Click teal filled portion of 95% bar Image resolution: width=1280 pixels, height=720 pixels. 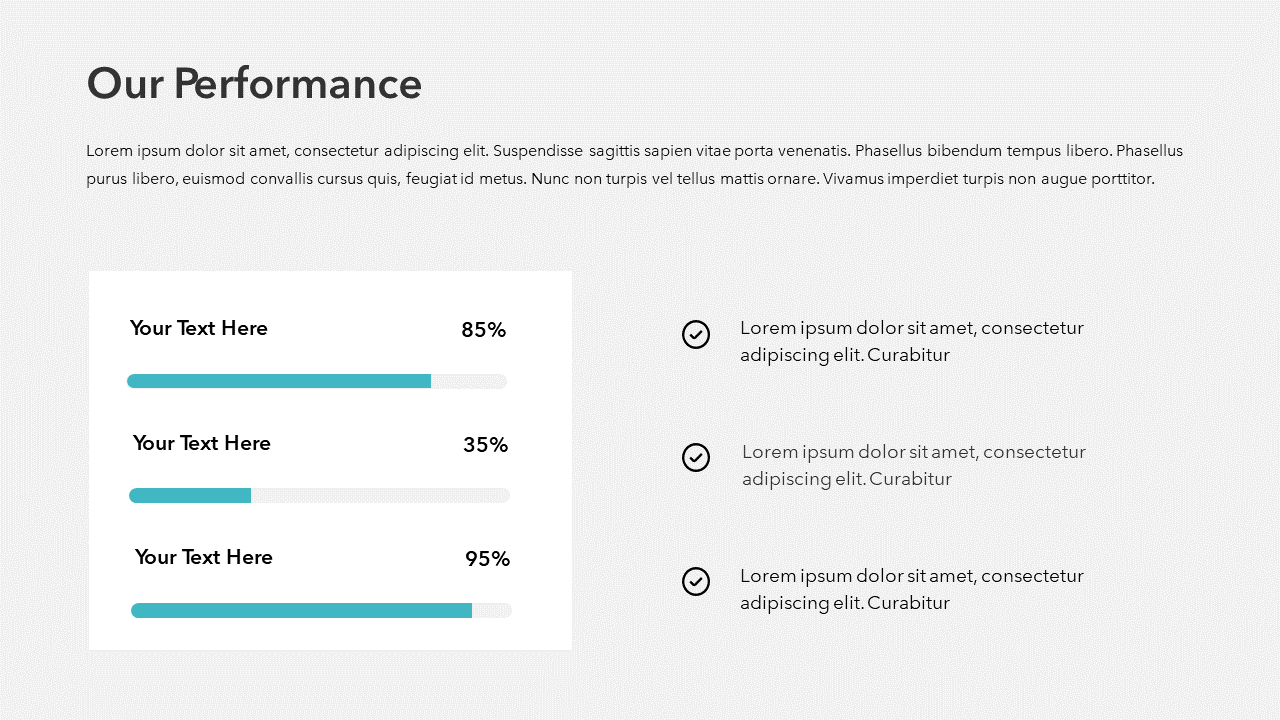[301, 610]
